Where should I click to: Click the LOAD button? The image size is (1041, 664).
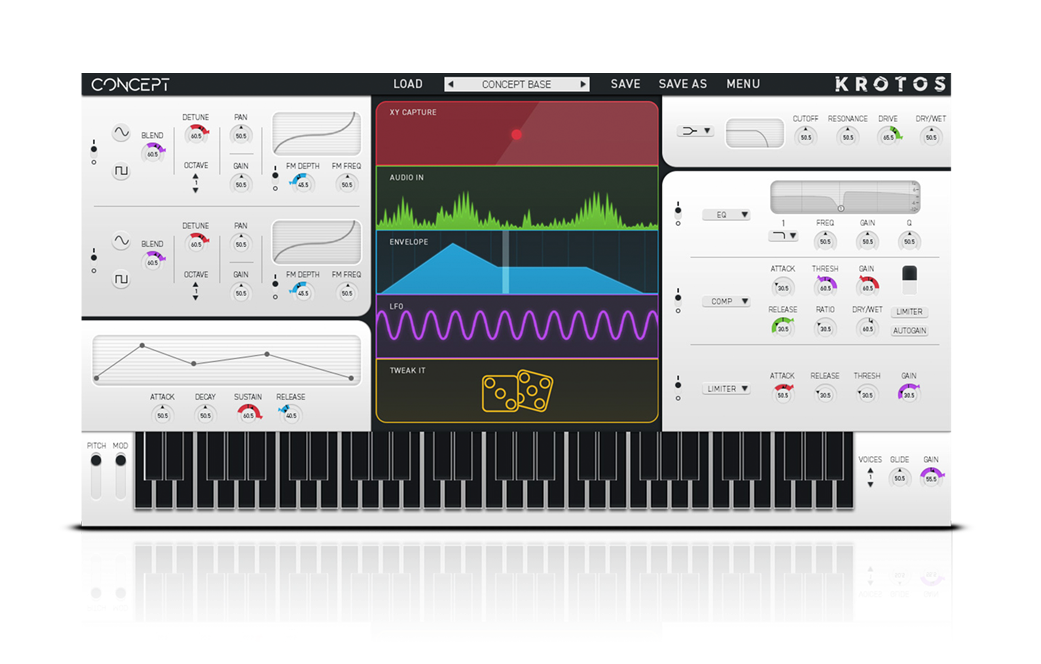408,84
